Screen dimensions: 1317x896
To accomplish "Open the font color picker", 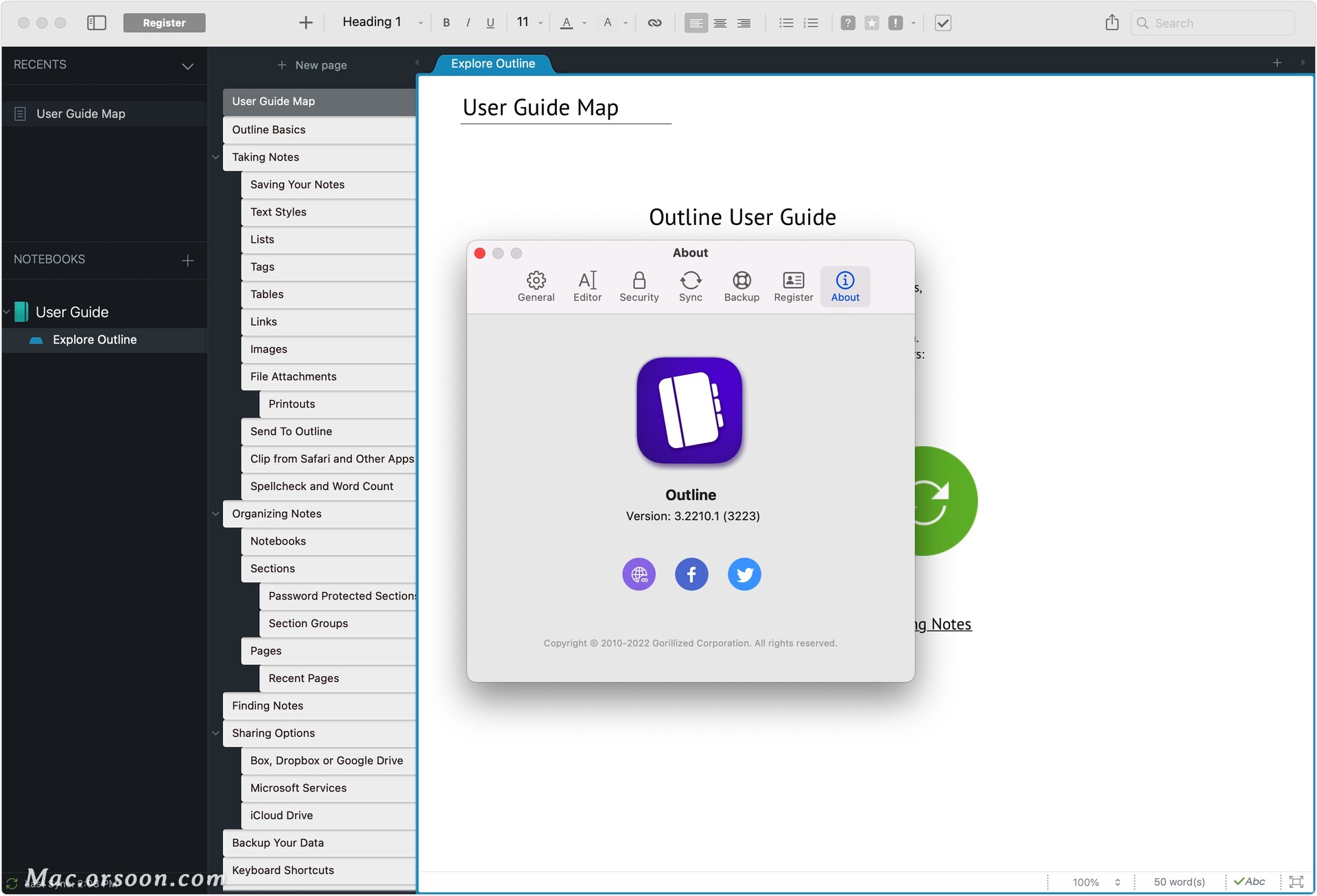I will click(x=567, y=23).
